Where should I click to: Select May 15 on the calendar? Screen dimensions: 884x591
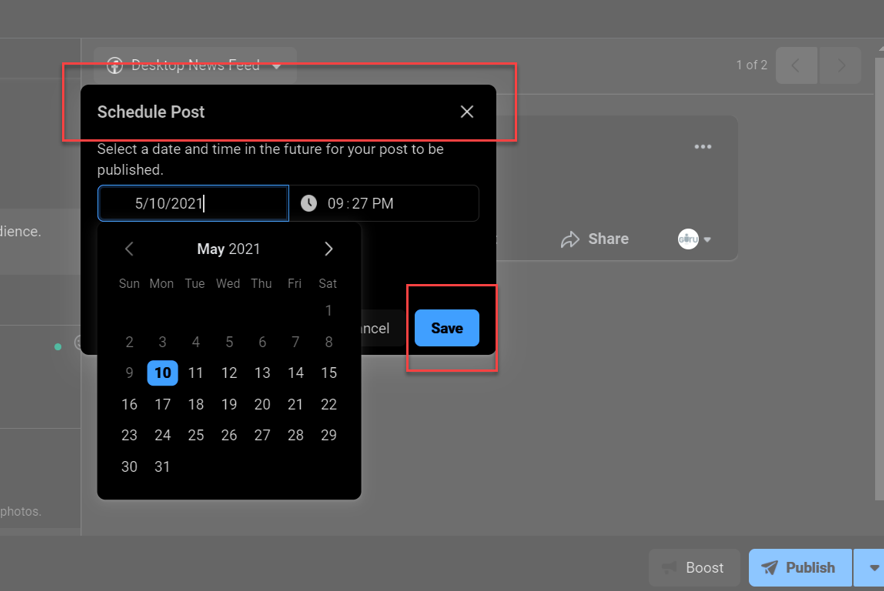tap(328, 373)
